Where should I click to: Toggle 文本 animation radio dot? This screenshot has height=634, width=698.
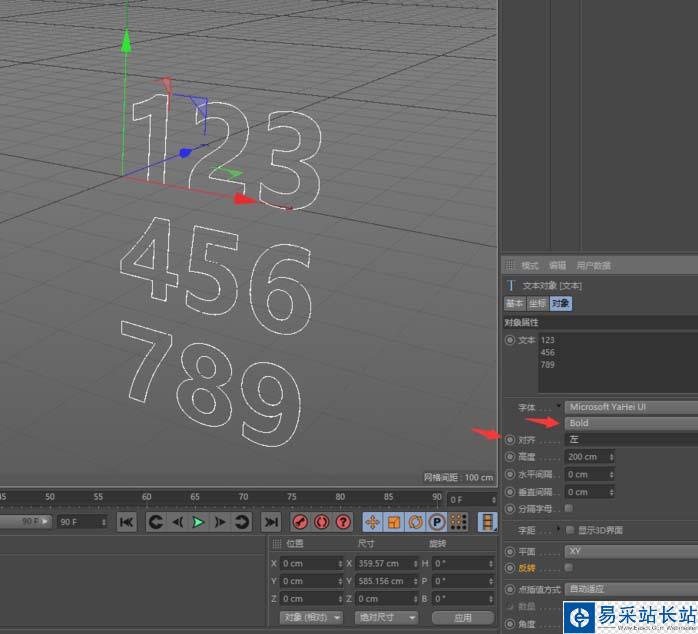pos(510,340)
